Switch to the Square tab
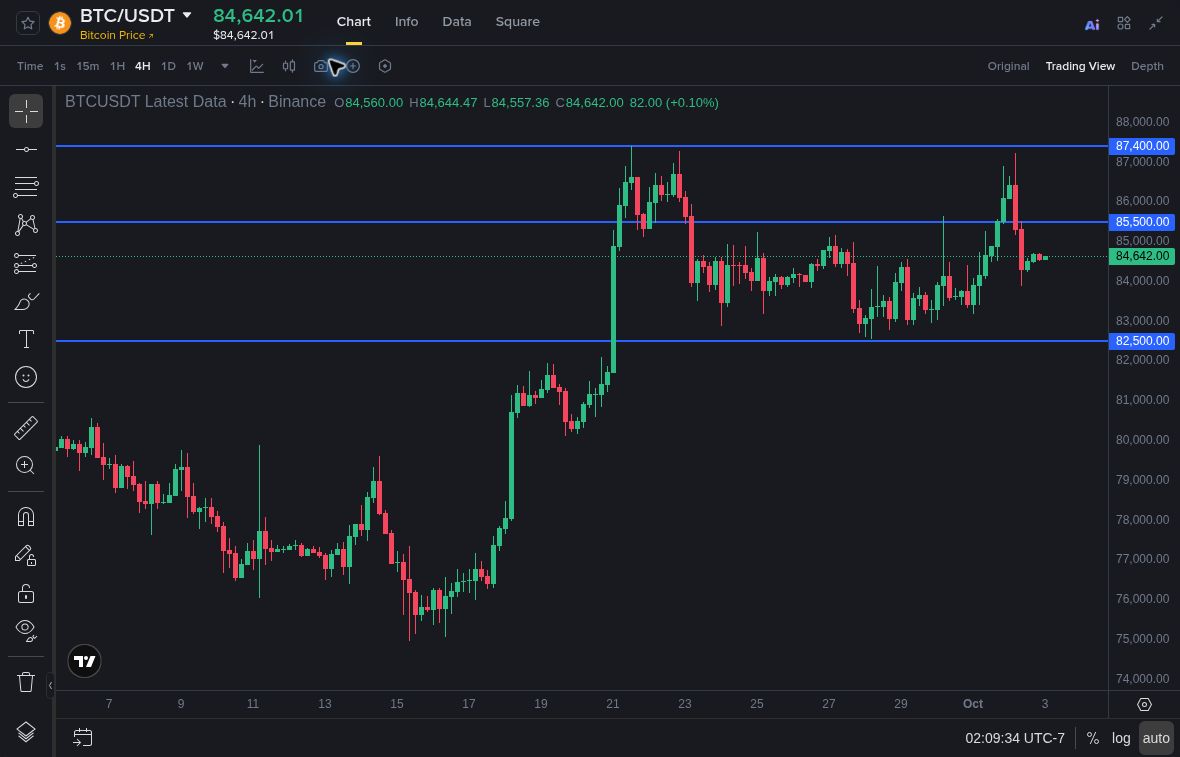This screenshot has height=757, width=1180. click(518, 22)
